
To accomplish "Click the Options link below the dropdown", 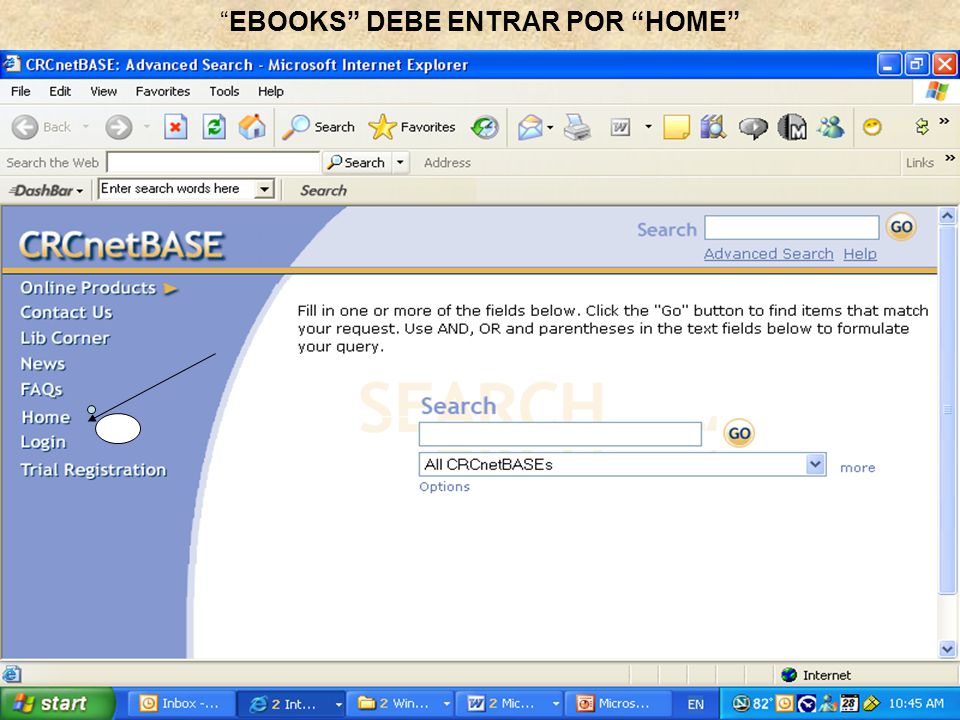I will point(444,487).
